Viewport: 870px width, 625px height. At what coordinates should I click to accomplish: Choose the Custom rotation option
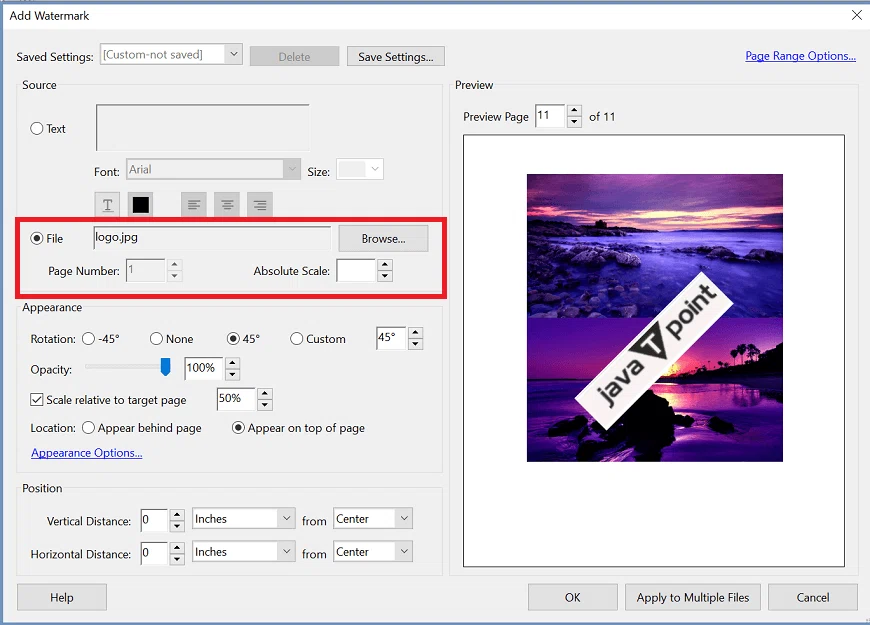(296, 339)
